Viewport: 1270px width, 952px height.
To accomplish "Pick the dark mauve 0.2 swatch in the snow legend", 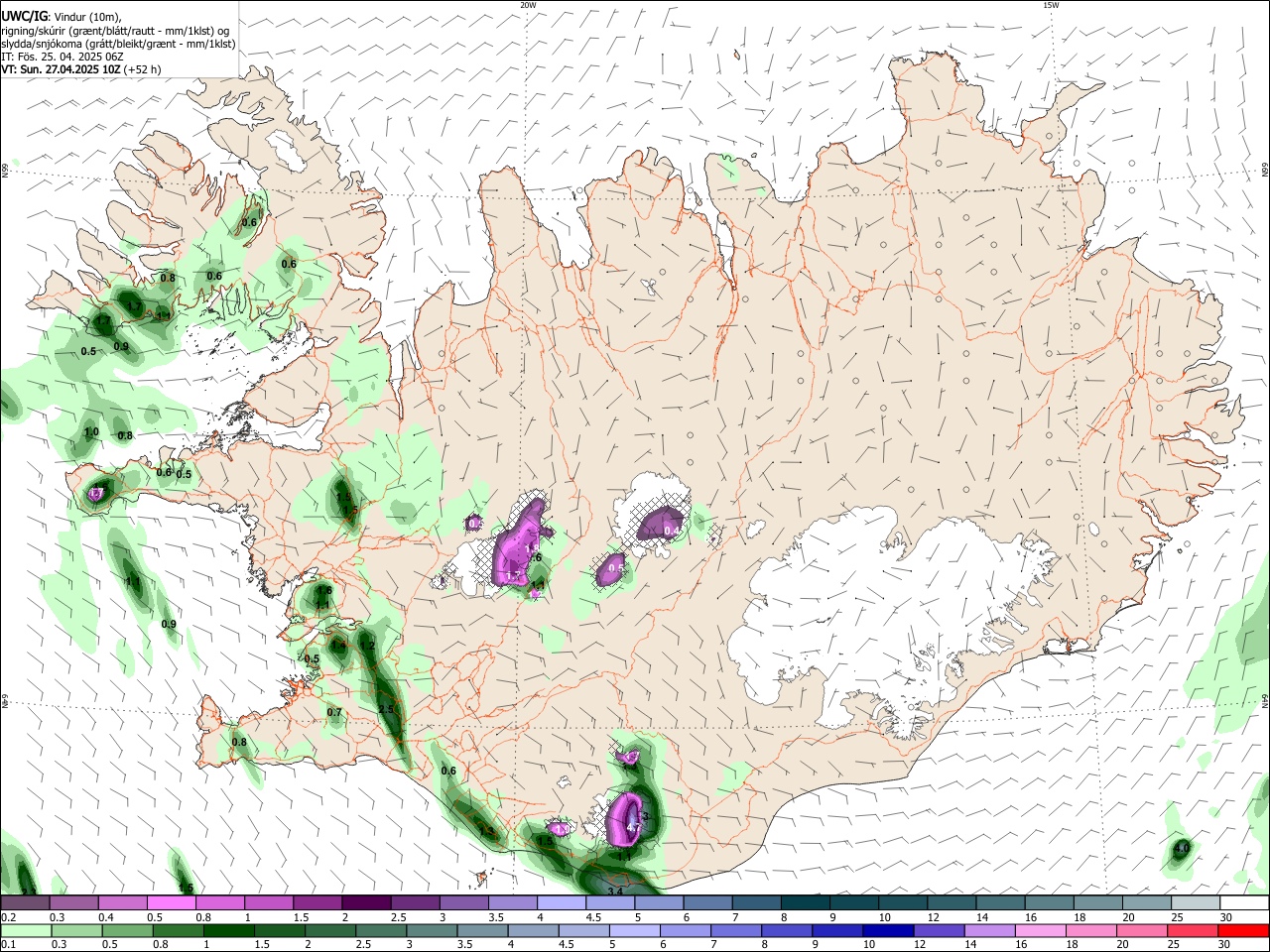I will click(25, 903).
